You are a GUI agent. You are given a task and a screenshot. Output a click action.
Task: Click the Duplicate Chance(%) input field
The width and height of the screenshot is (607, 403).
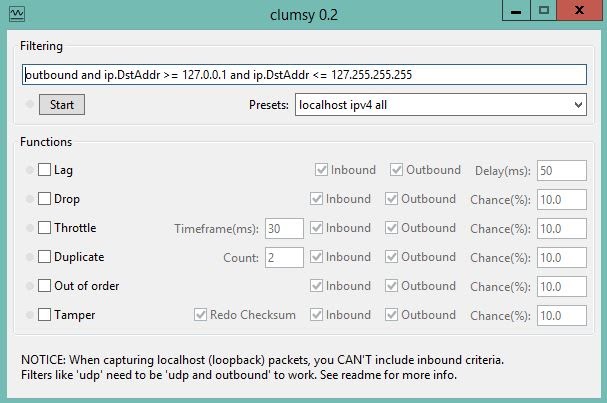562,257
